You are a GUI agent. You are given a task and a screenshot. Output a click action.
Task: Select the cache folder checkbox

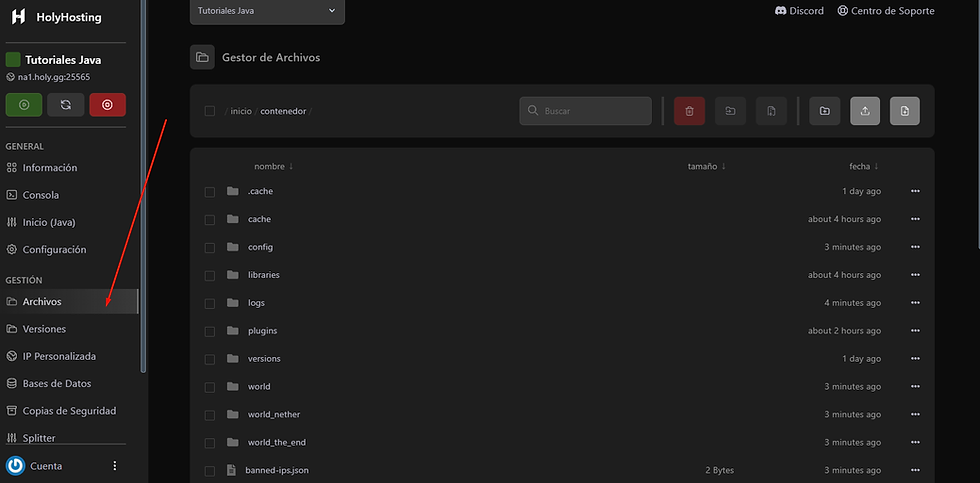pos(210,220)
